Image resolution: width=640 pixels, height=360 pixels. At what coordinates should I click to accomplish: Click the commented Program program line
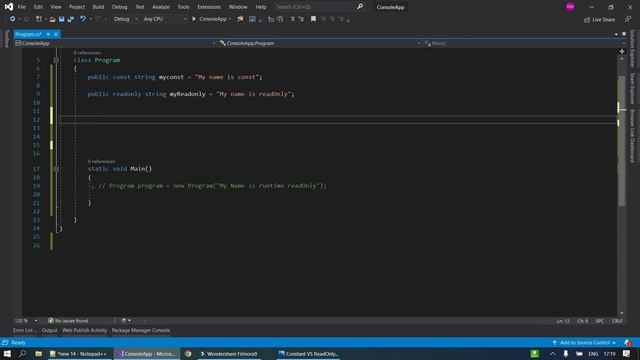[x=212, y=186]
